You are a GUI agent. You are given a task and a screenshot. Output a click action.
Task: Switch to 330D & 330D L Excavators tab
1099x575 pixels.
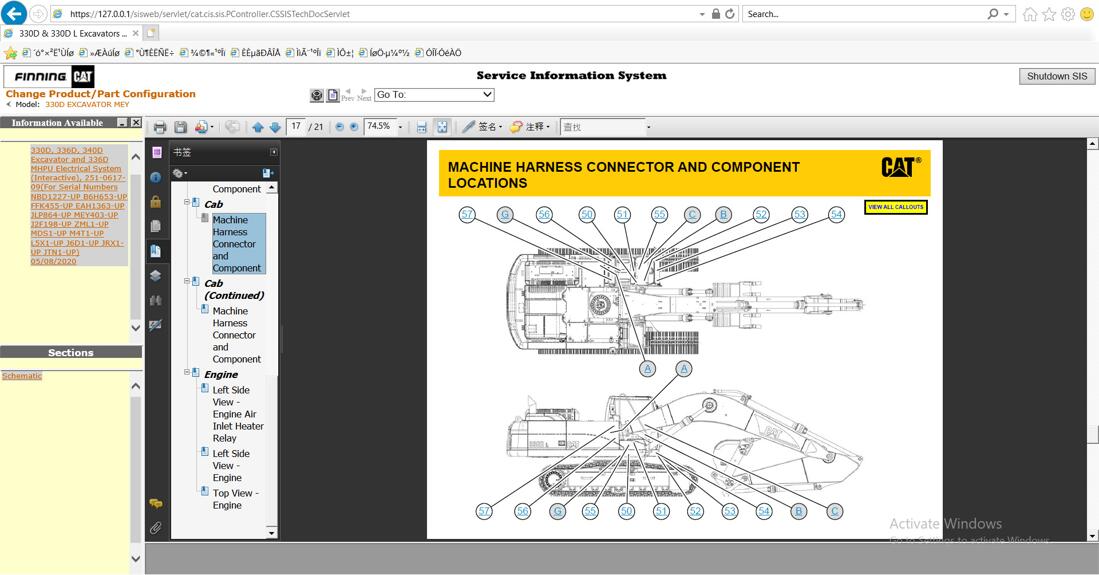click(x=72, y=33)
